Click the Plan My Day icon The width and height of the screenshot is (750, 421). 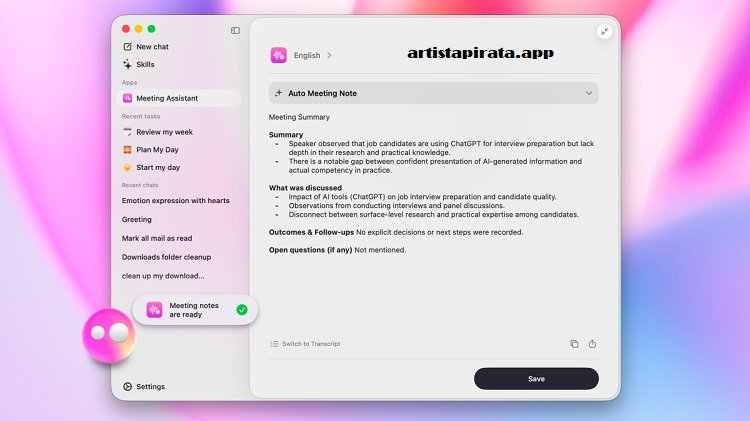[127, 150]
